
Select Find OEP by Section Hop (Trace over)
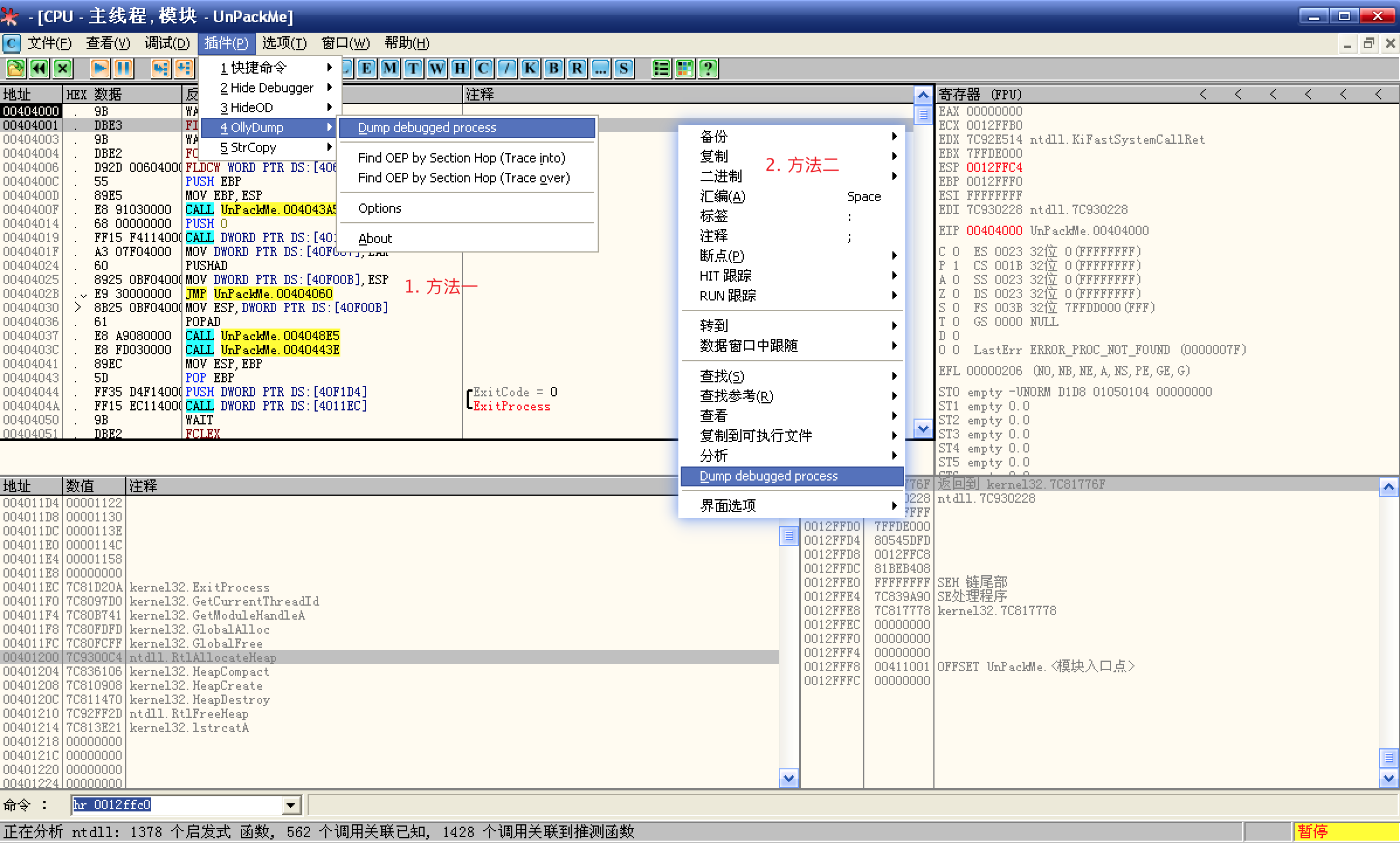pos(463,178)
